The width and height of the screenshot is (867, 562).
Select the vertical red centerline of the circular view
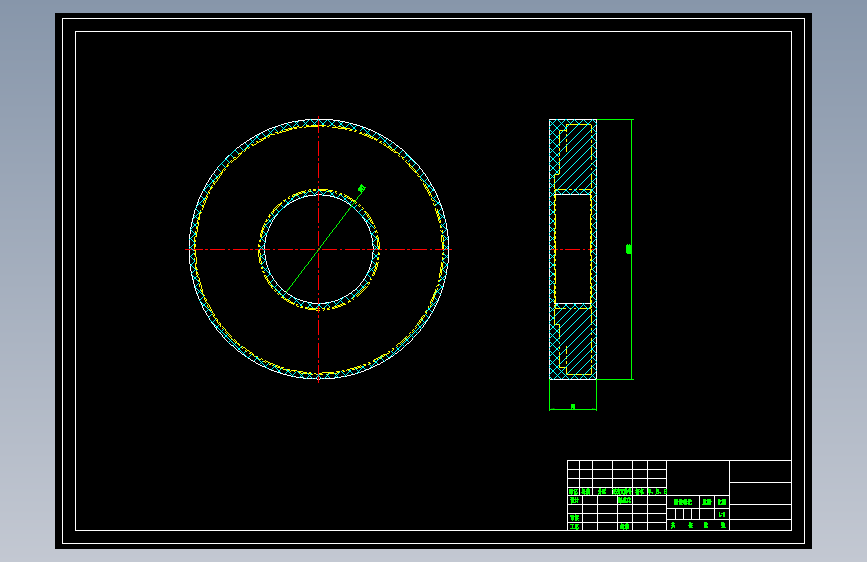point(318,249)
